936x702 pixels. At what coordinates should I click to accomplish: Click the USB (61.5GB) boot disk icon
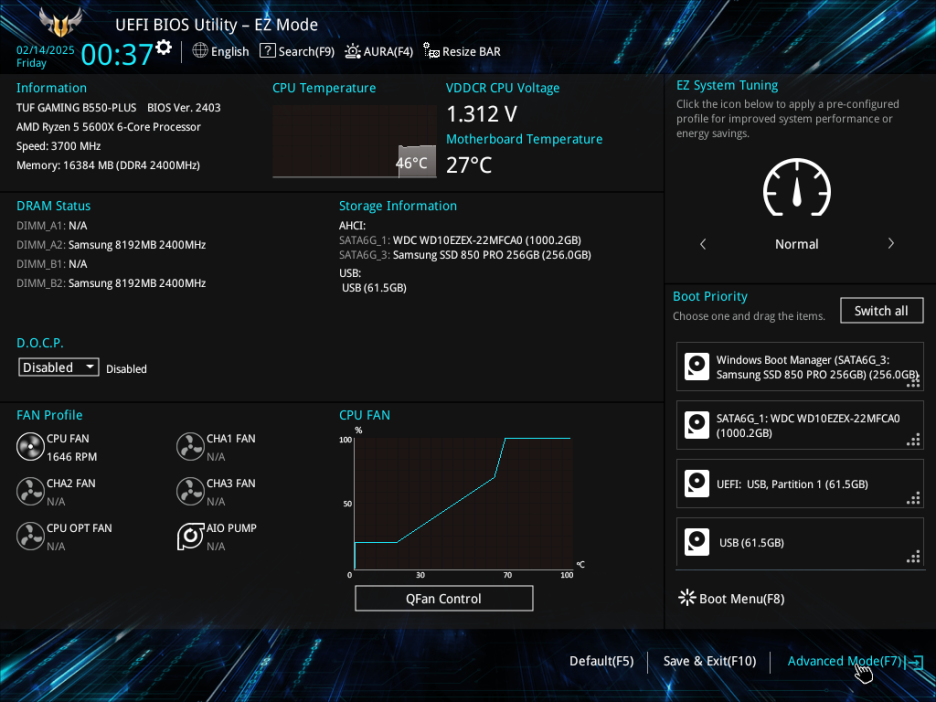click(697, 542)
